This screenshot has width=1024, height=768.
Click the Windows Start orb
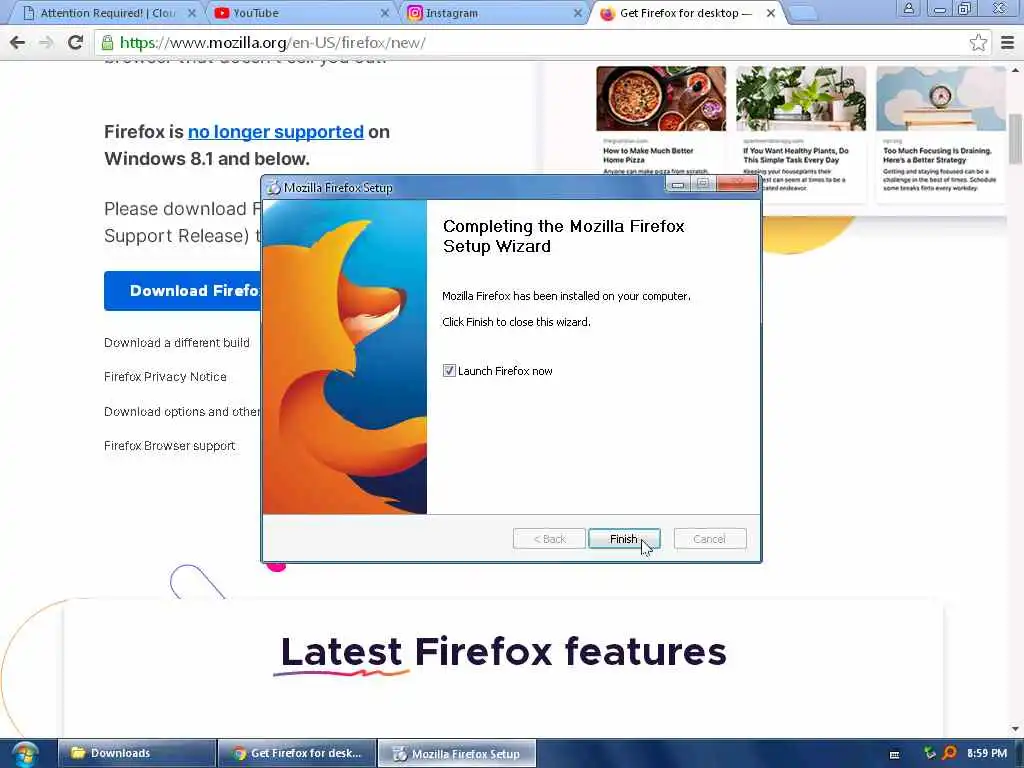[x=25, y=754]
